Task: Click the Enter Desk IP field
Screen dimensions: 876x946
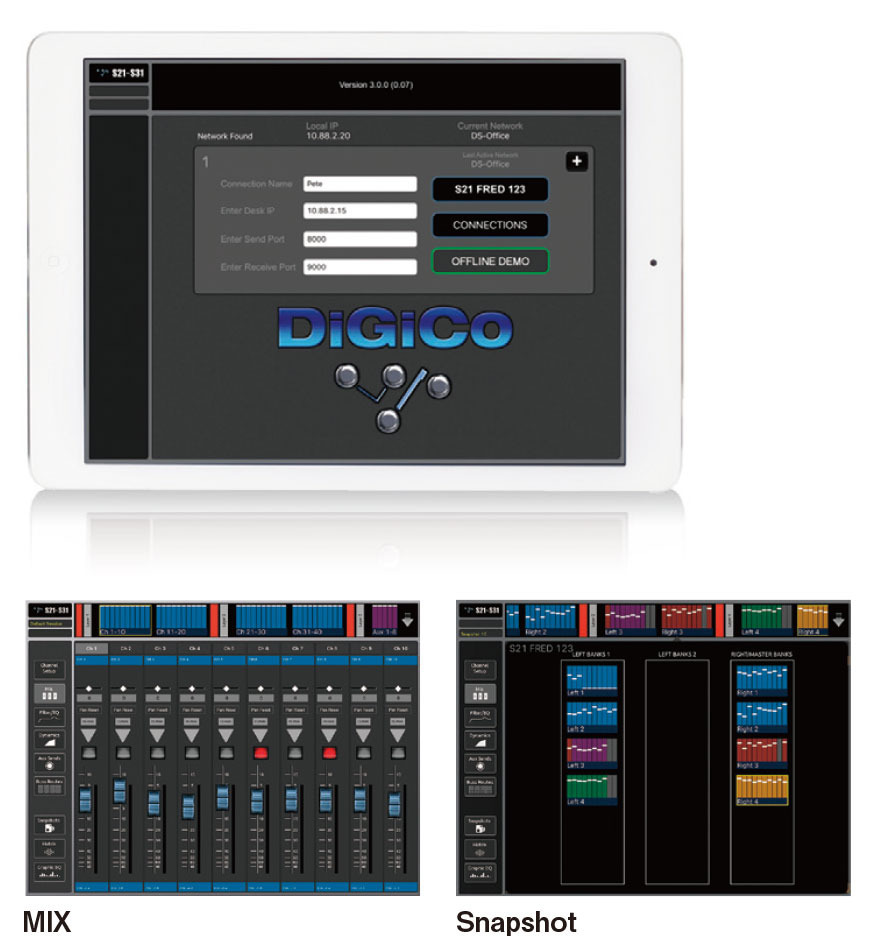Action: tap(360, 211)
